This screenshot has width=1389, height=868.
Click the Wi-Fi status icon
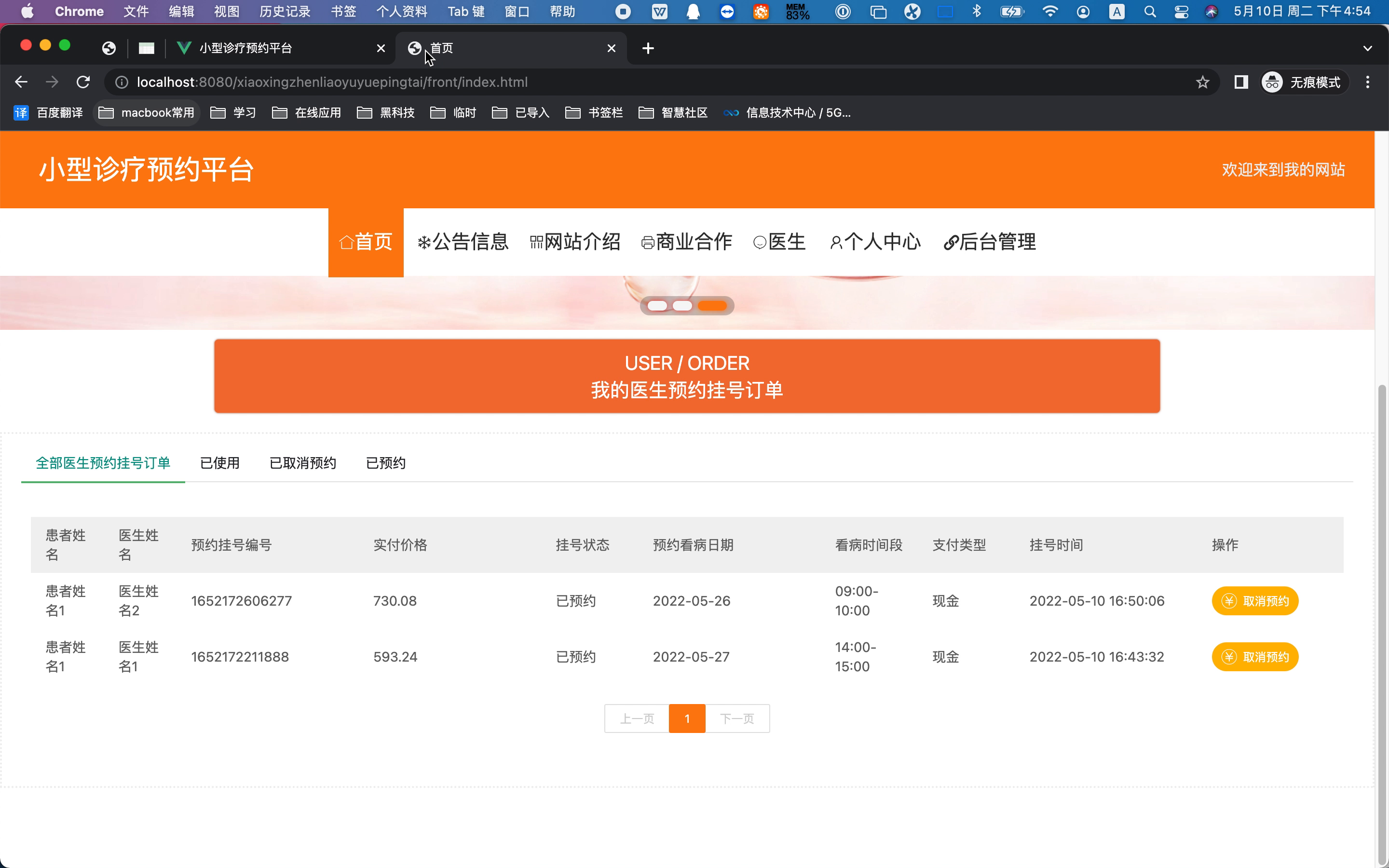(1050, 12)
